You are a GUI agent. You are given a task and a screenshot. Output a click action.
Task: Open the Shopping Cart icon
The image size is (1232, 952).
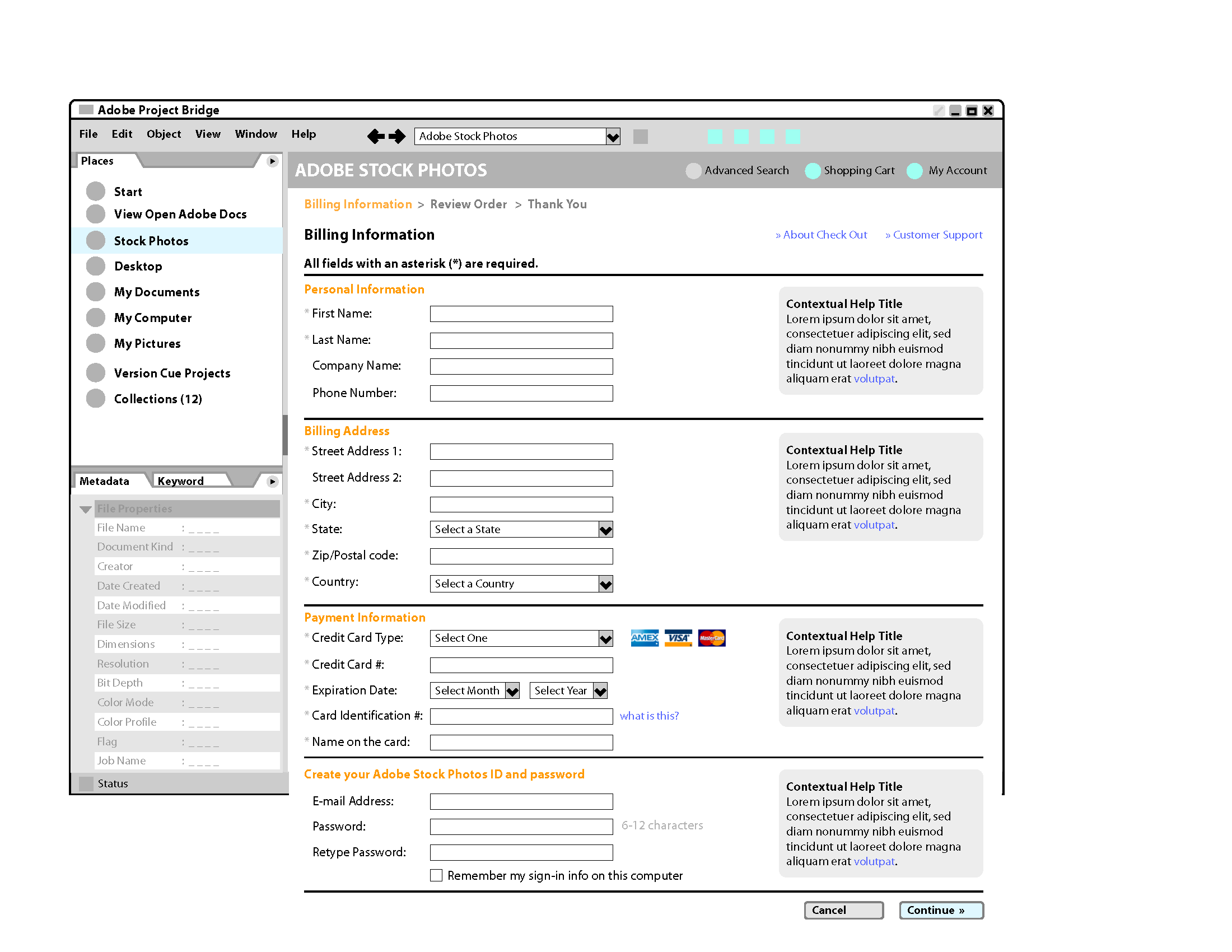coord(813,171)
